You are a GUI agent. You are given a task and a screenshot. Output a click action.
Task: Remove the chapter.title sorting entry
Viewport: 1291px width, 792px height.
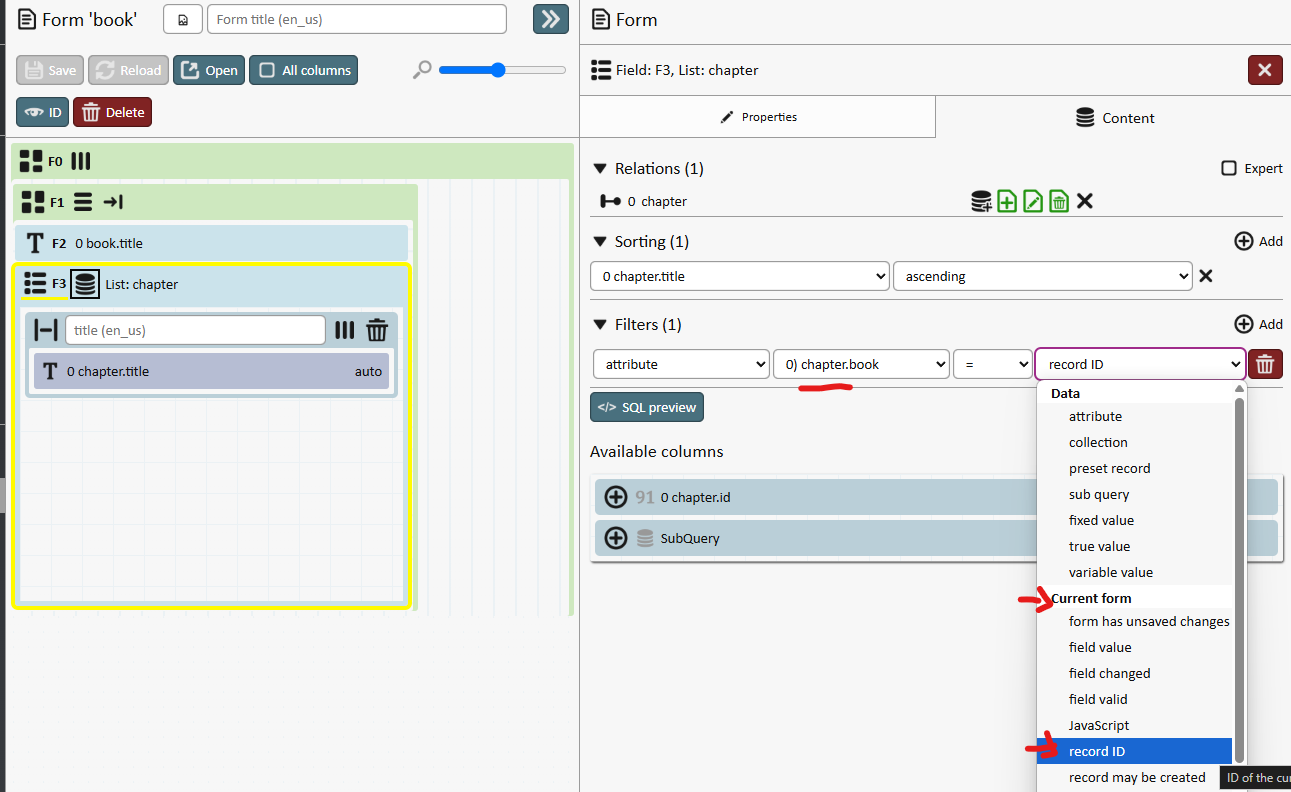(x=1206, y=276)
